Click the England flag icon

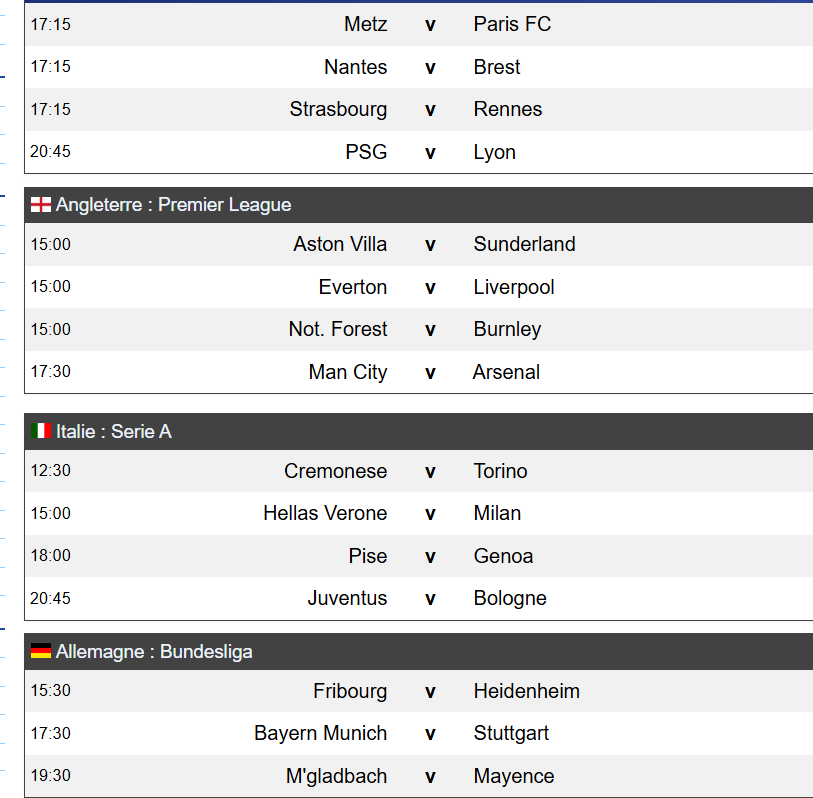(41, 205)
